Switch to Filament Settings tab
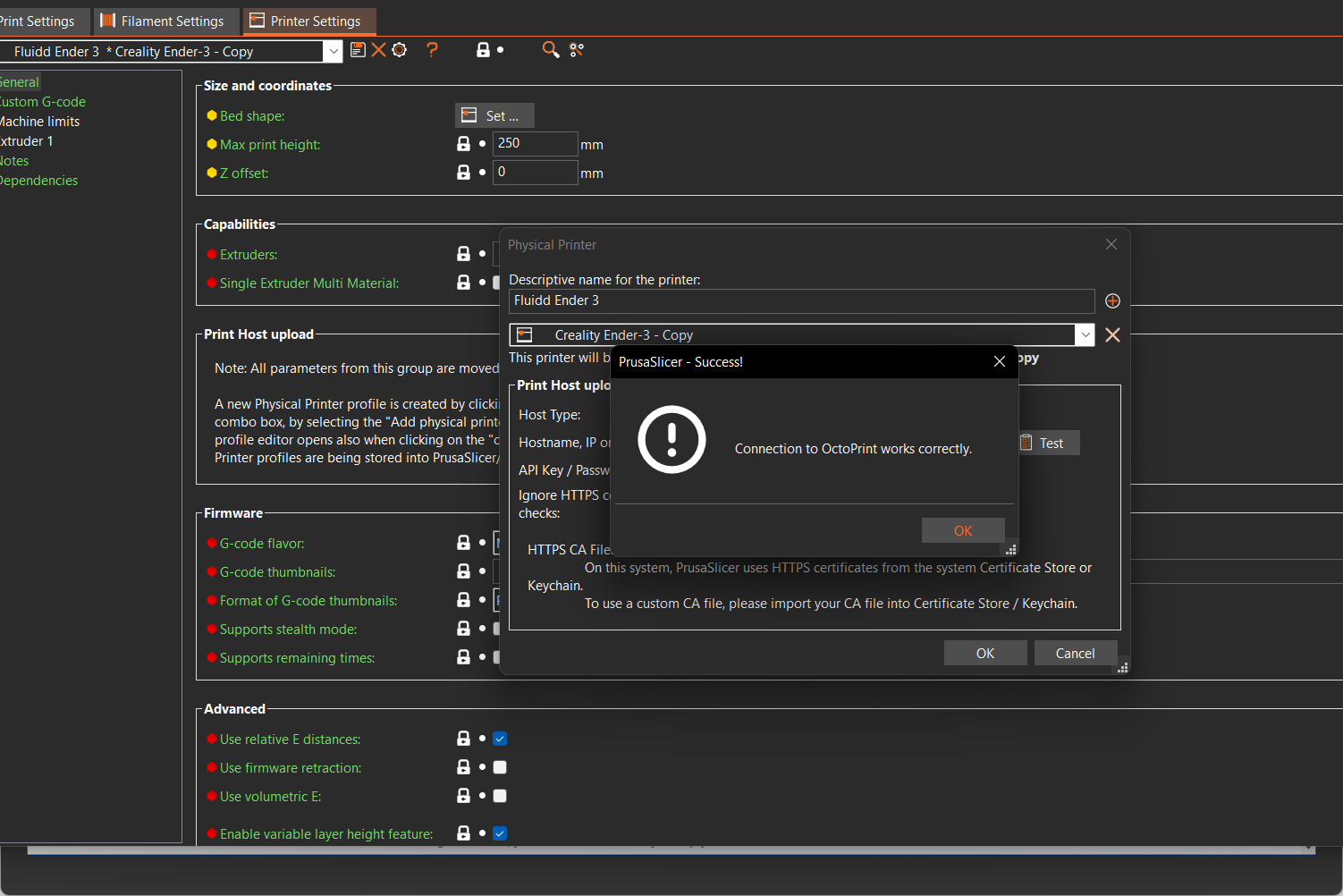 [165, 21]
